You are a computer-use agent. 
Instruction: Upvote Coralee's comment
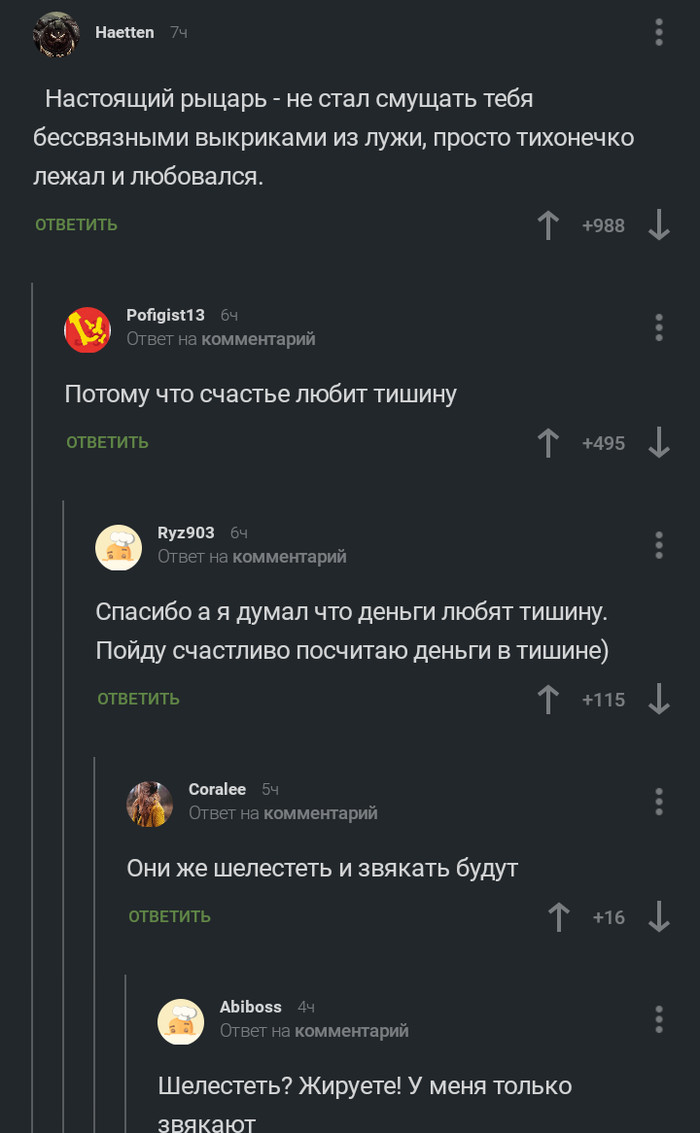tap(558, 917)
